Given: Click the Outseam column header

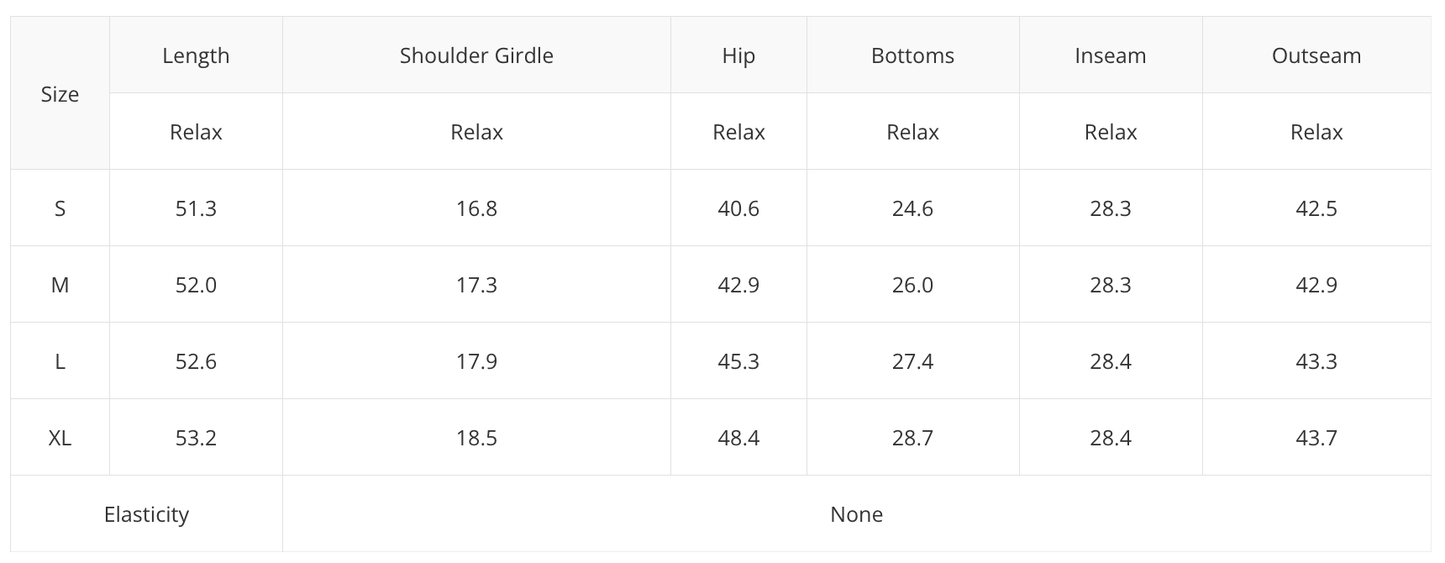Looking at the screenshot, I should [1316, 56].
